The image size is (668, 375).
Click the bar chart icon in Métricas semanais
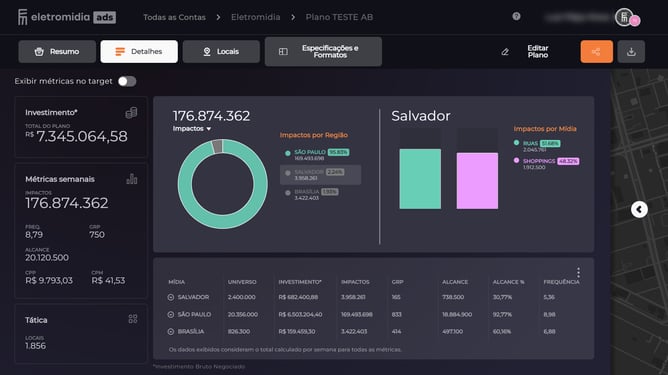click(132, 179)
